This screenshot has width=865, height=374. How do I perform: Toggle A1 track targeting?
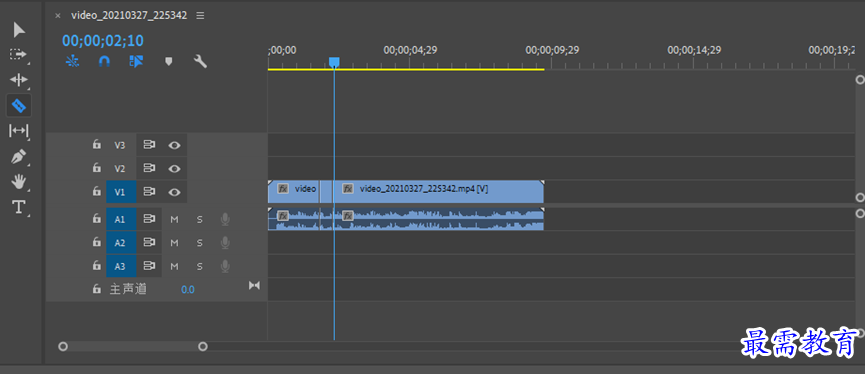click(x=120, y=220)
